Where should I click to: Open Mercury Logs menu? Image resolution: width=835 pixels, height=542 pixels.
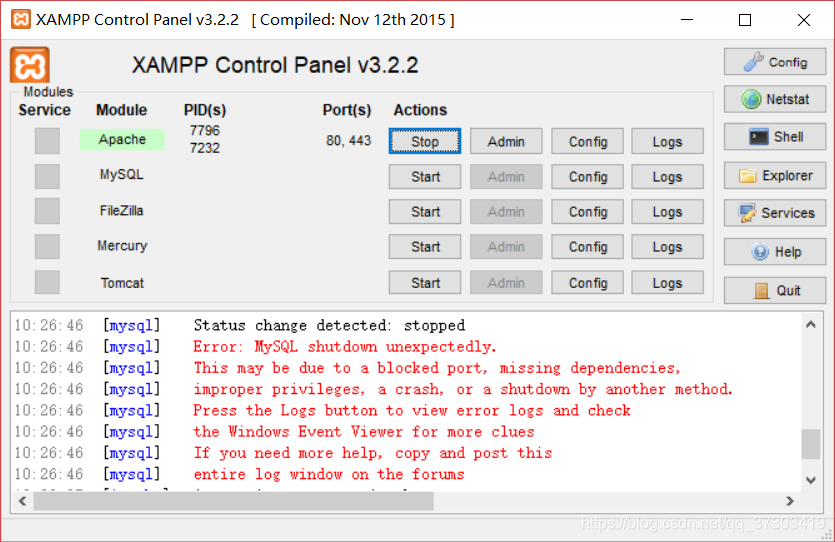tap(667, 247)
